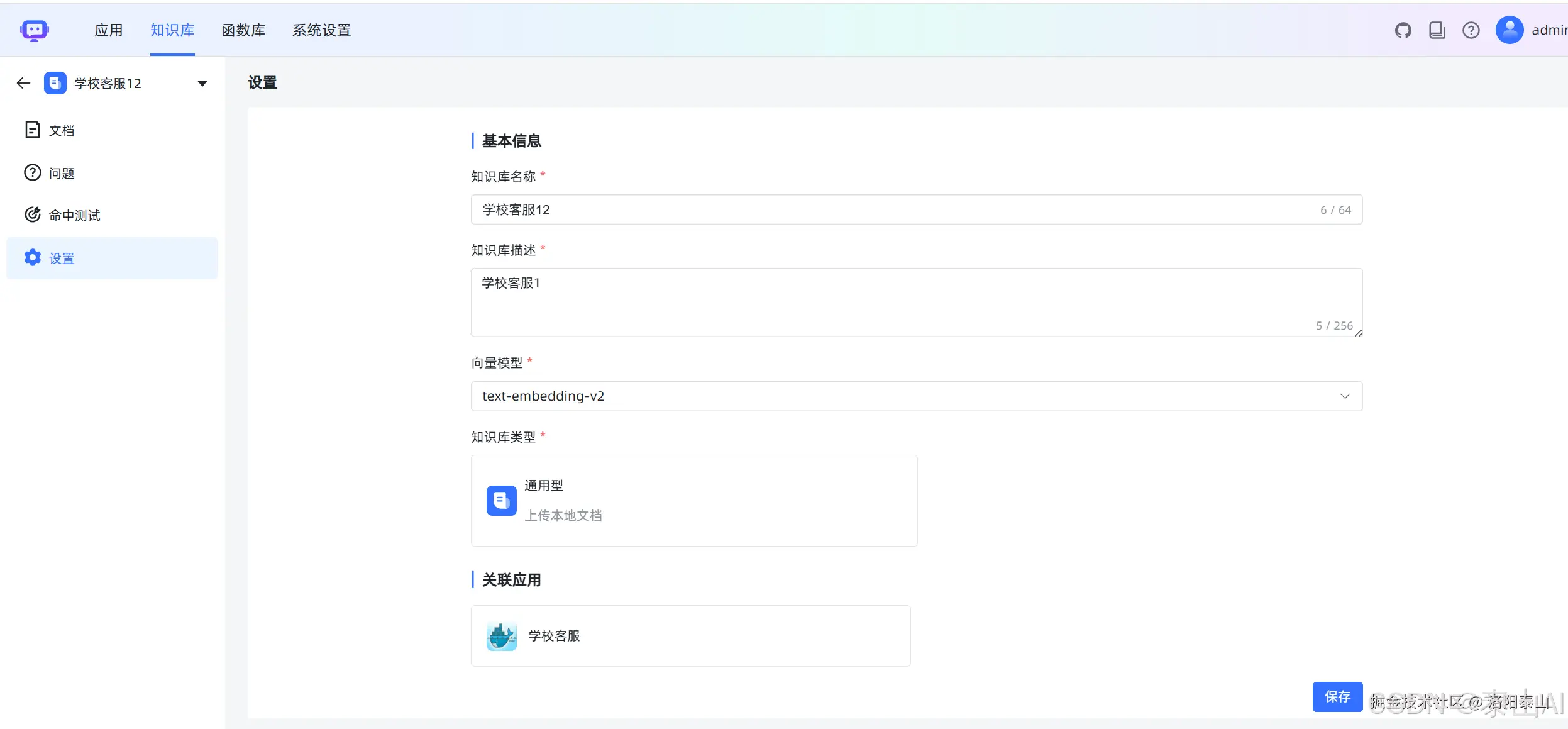This screenshot has height=729, width=1568.
Task: Switch to the 应用 tab
Action: point(108,30)
